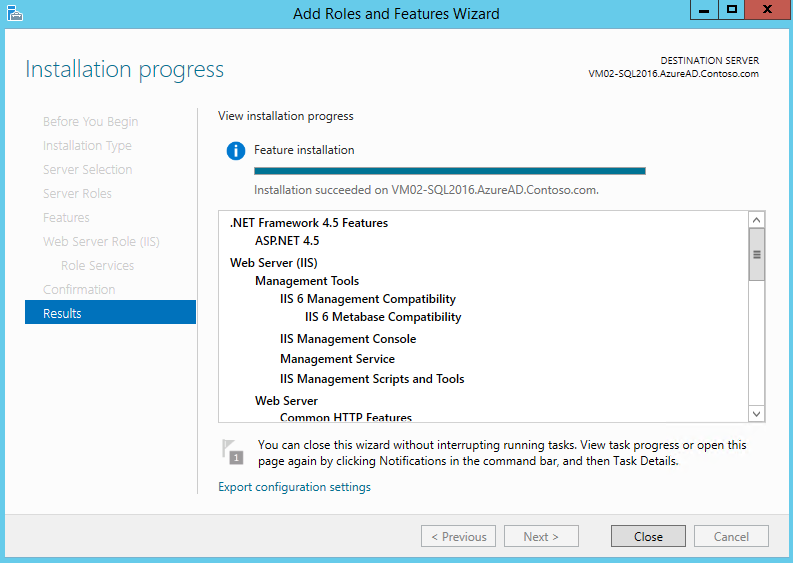This screenshot has height=563, width=793.
Task: Click 'Web Server (IIS)' in results list
Action: tap(274, 263)
